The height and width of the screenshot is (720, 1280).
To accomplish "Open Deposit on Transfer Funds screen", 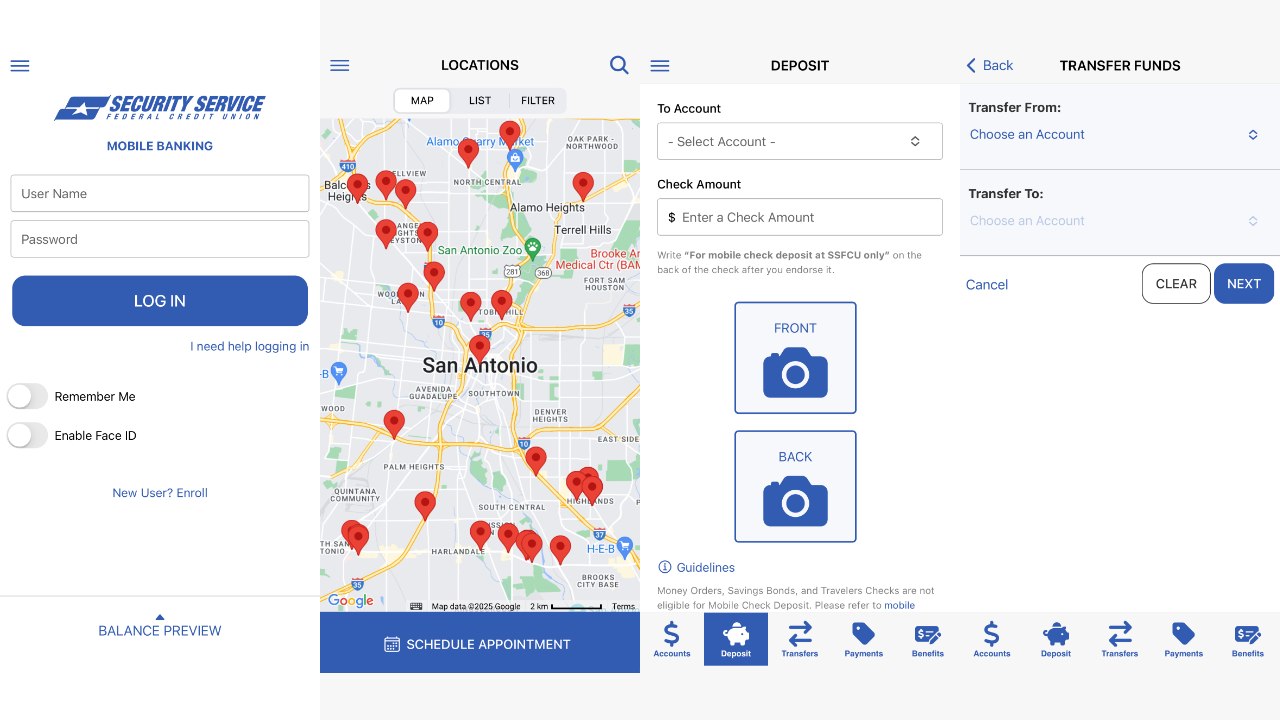I will pyautogui.click(x=1056, y=639).
